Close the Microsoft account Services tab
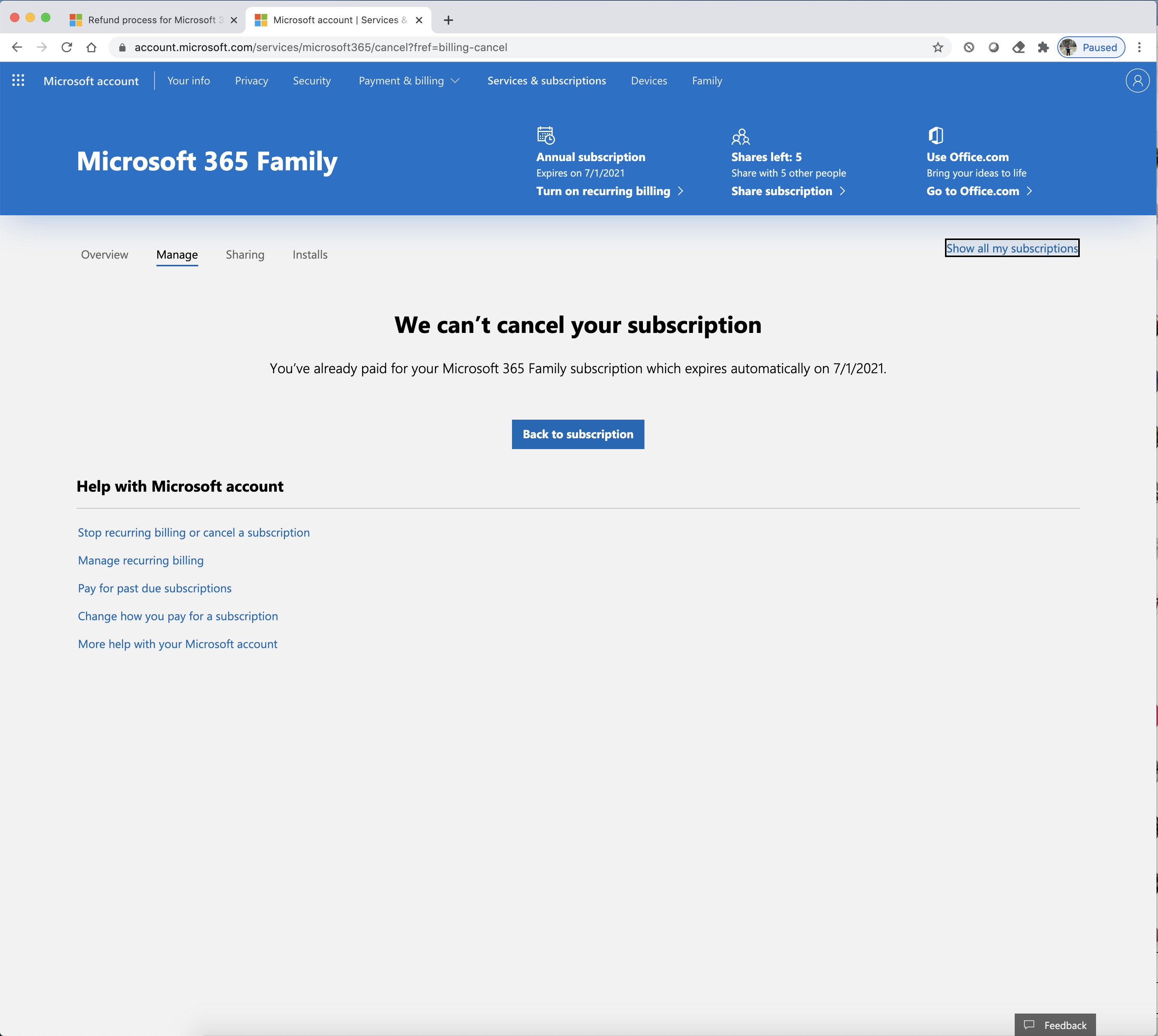Image resolution: width=1158 pixels, height=1036 pixels. [419, 20]
